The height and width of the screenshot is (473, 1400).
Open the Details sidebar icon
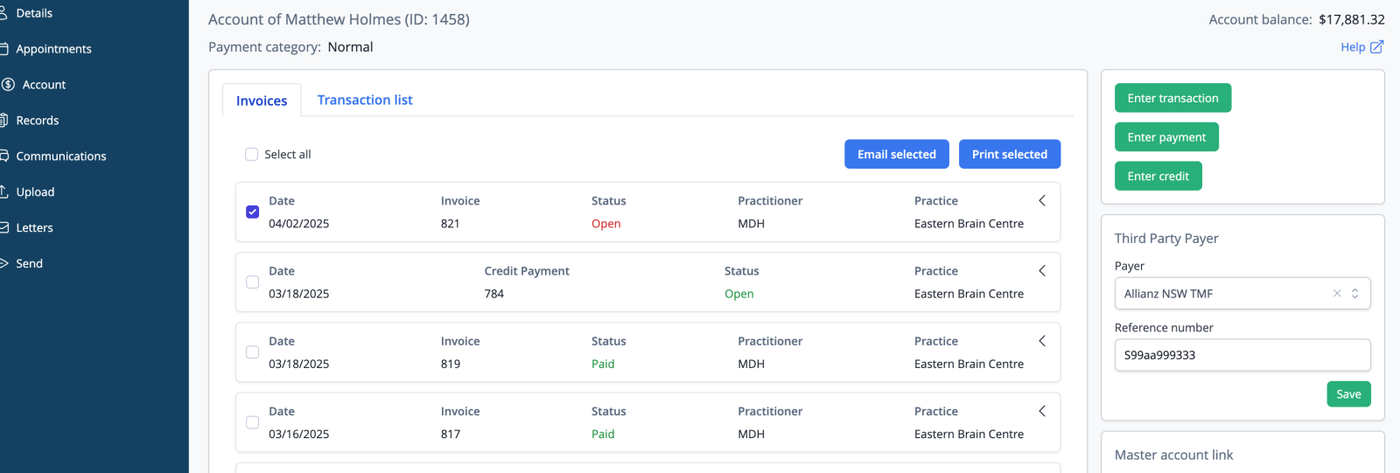3,13
